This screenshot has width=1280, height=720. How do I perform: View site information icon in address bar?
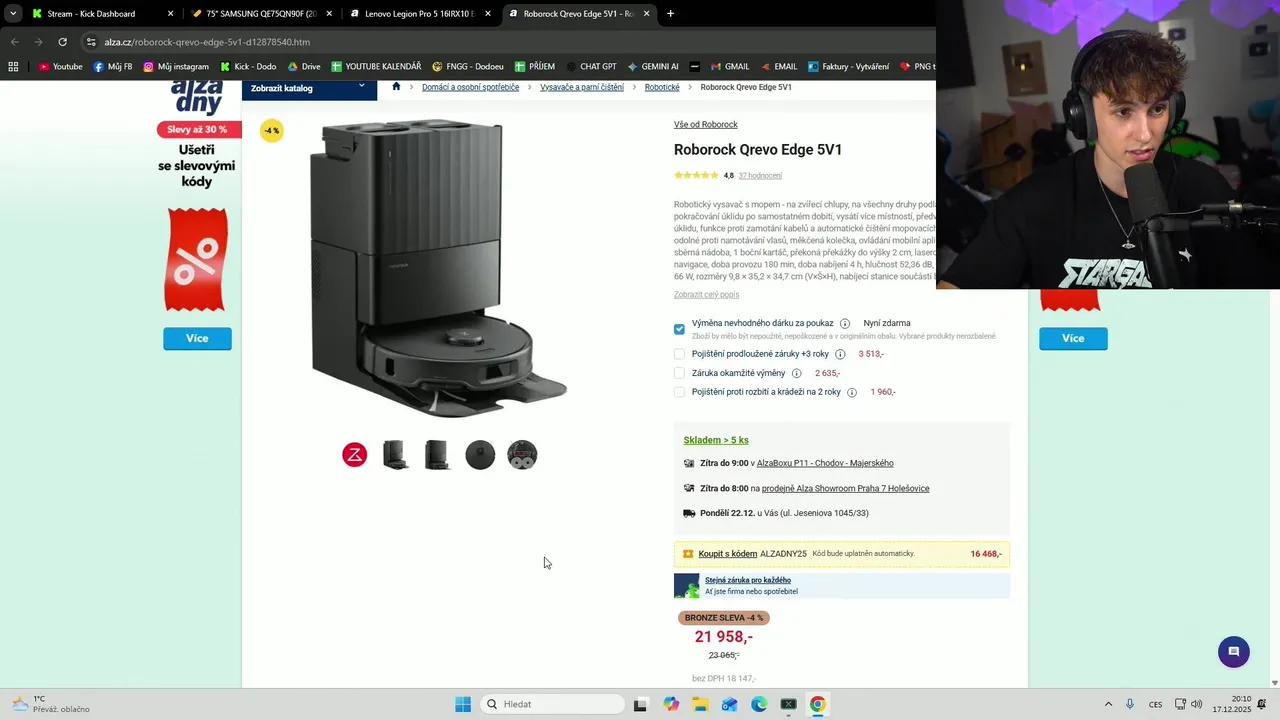pyautogui.click(x=91, y=42)
